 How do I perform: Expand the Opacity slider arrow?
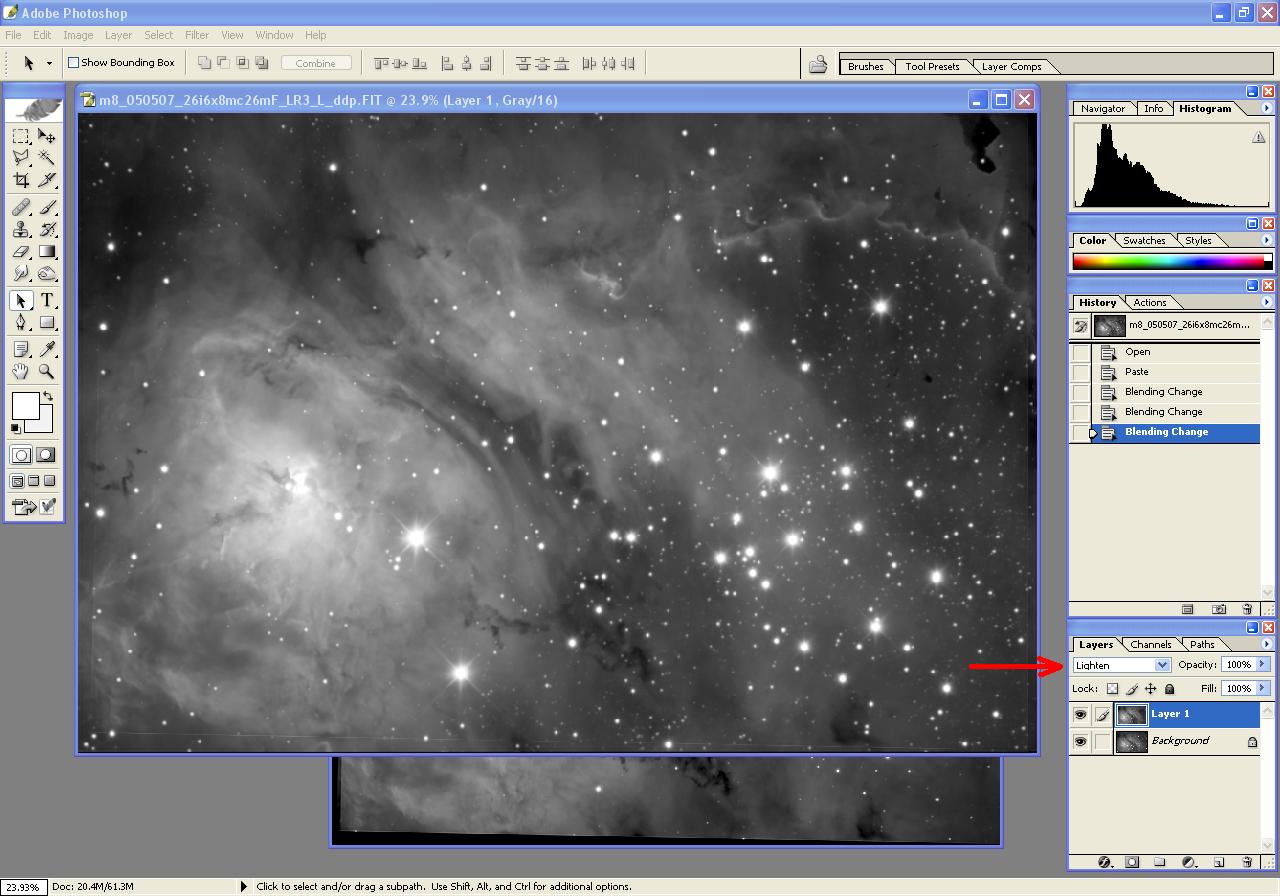pos(1262,664)
